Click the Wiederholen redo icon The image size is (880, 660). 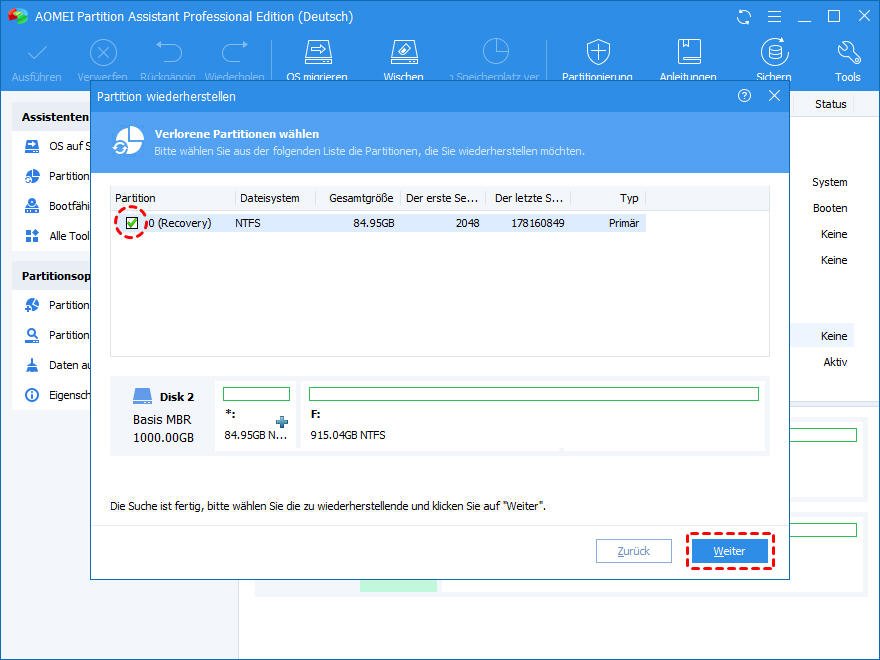pos(235,53)
